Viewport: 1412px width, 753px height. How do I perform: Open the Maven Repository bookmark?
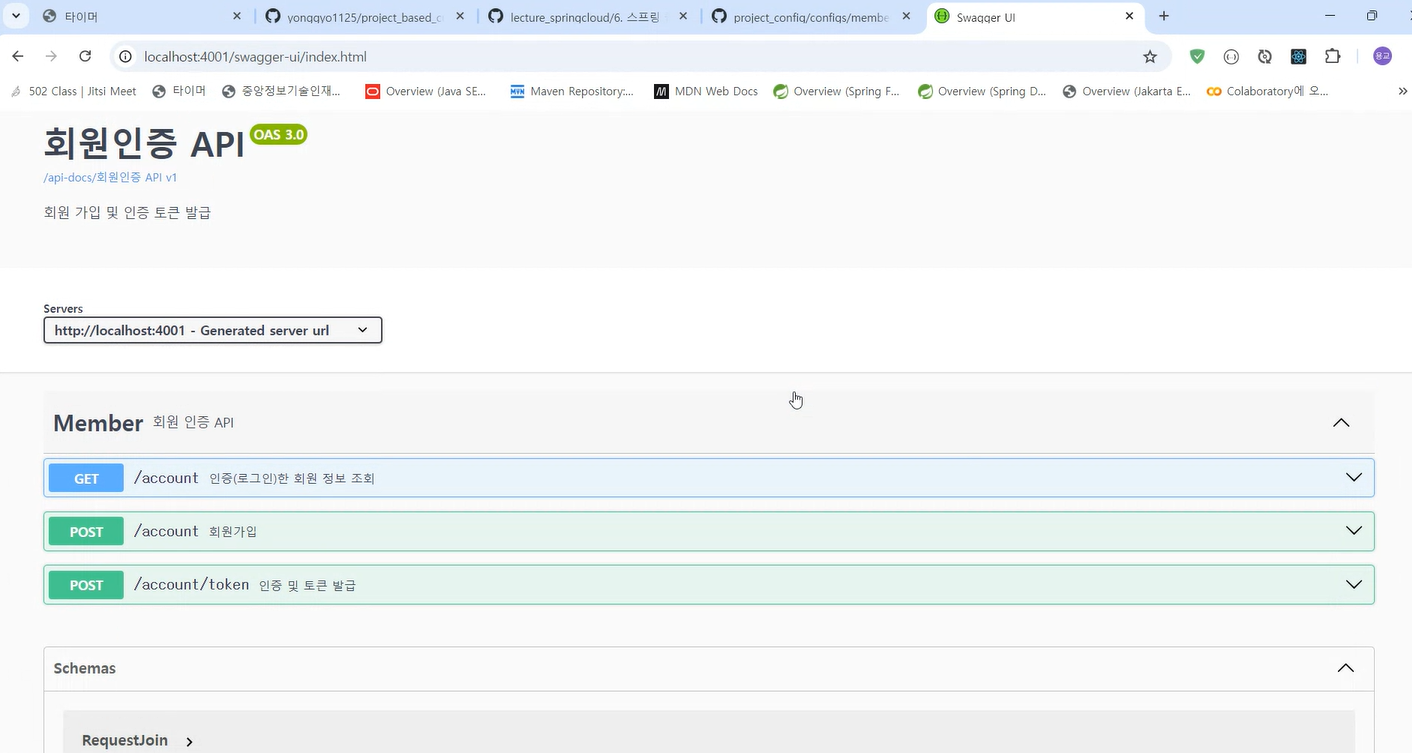click(572, 91)
